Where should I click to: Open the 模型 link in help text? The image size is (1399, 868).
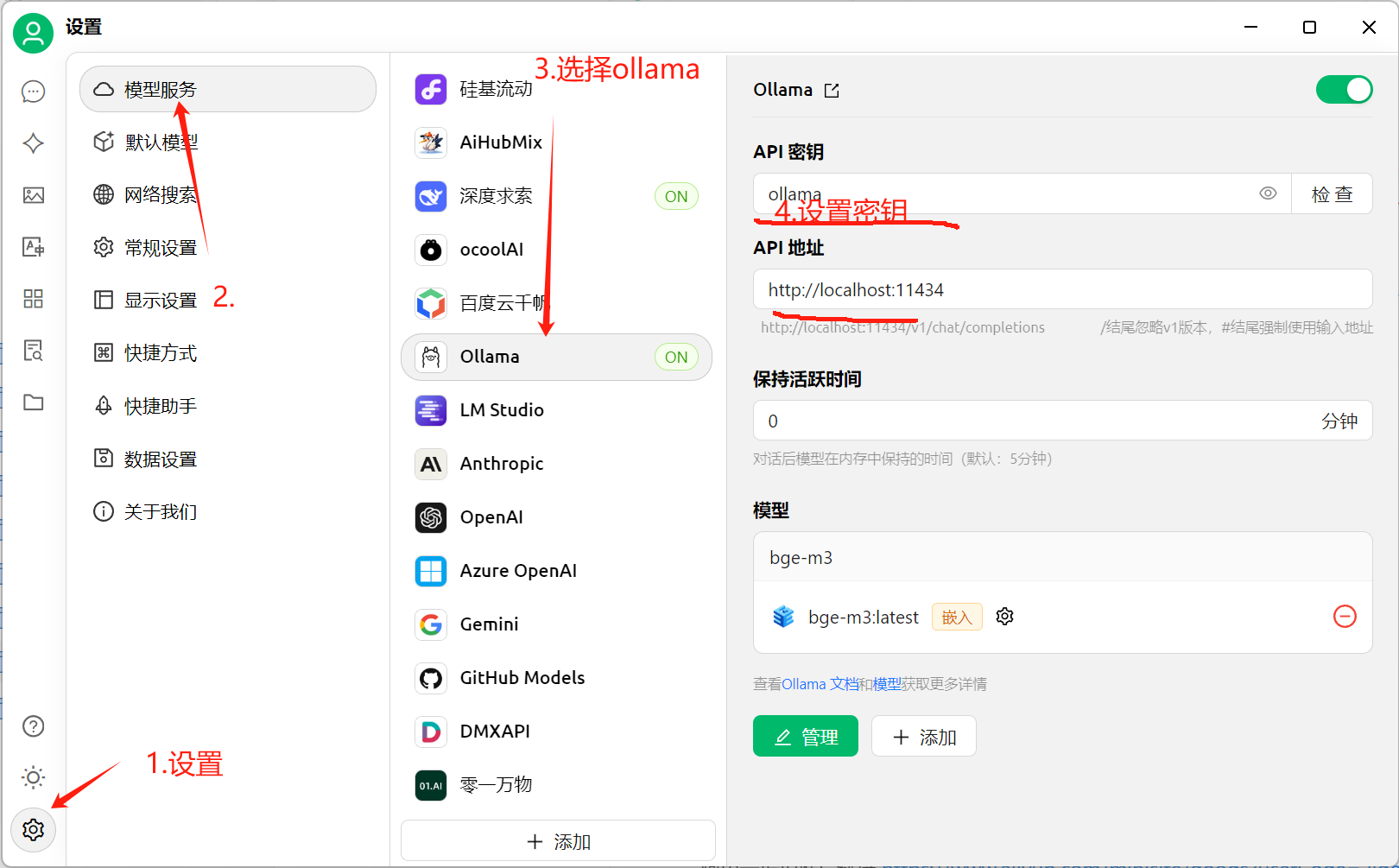tap(887, 684)
